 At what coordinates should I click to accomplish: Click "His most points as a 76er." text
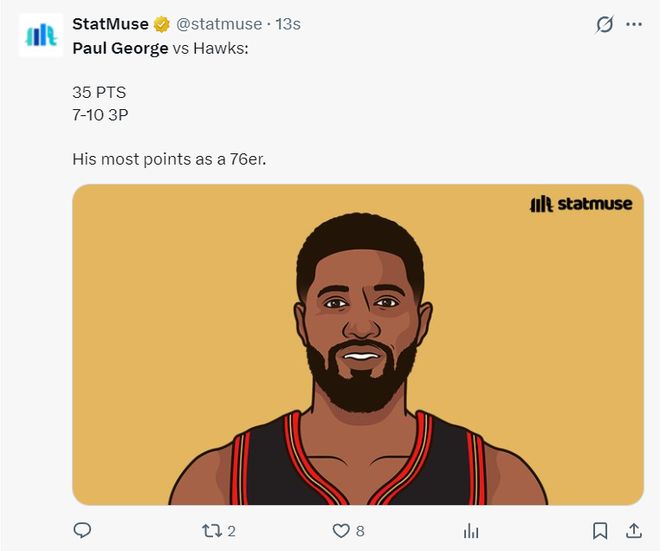pos(169,158)
